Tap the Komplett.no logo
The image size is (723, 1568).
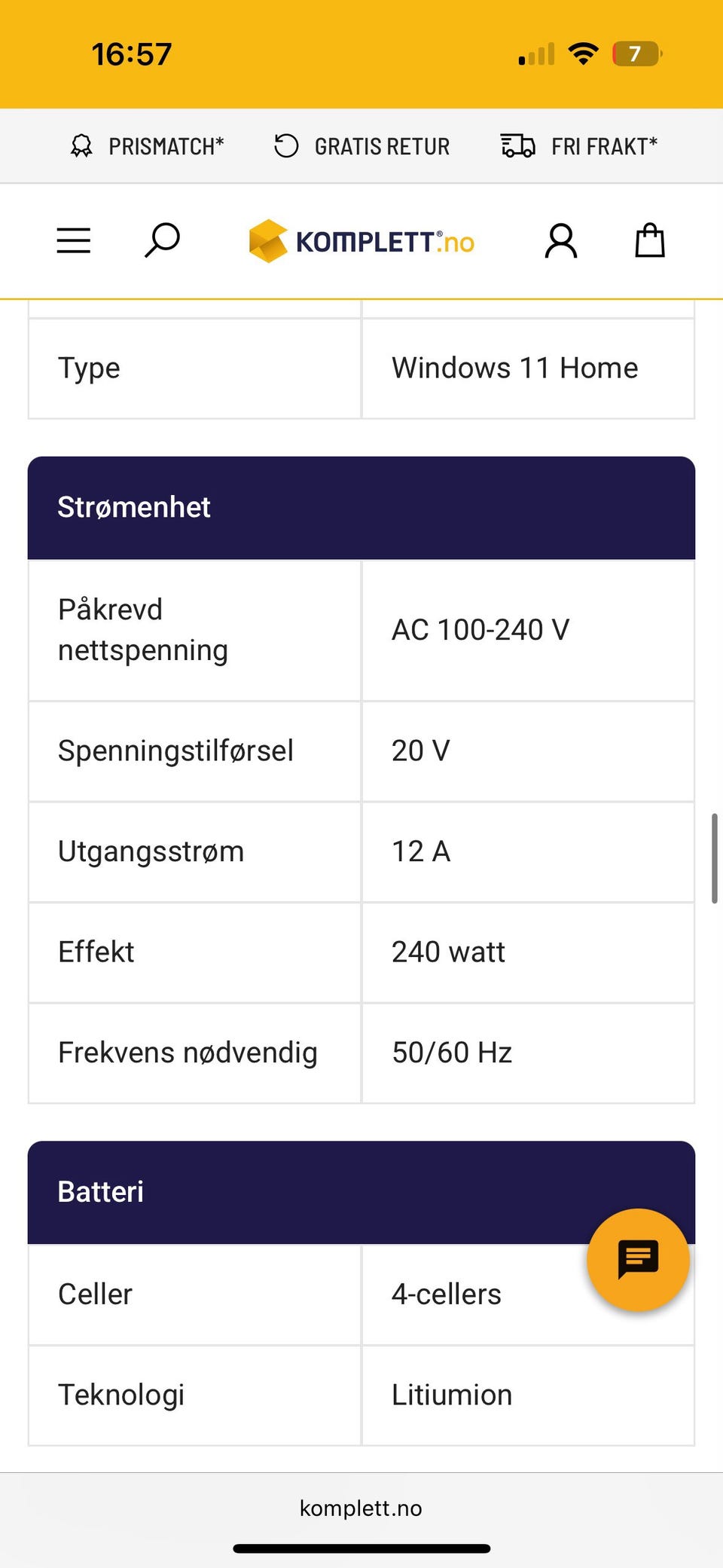pos(361,242)
